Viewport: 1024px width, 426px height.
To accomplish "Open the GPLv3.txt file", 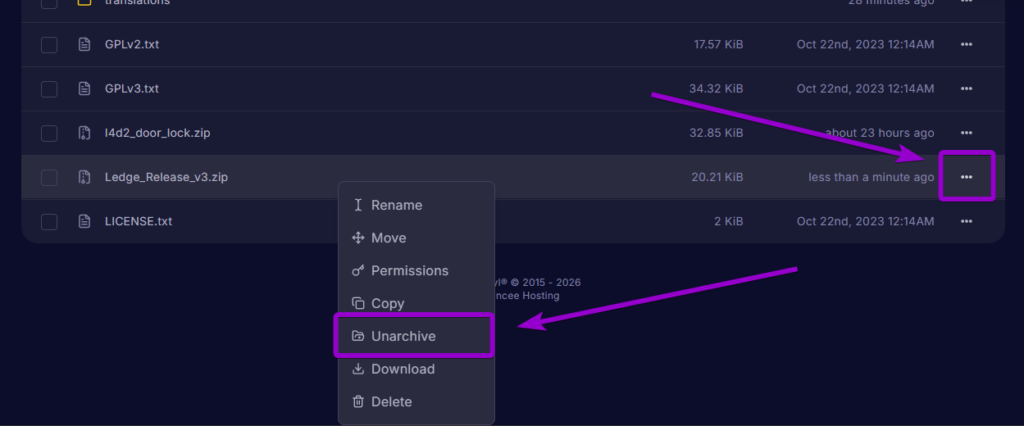I will [x=132, y=89].
